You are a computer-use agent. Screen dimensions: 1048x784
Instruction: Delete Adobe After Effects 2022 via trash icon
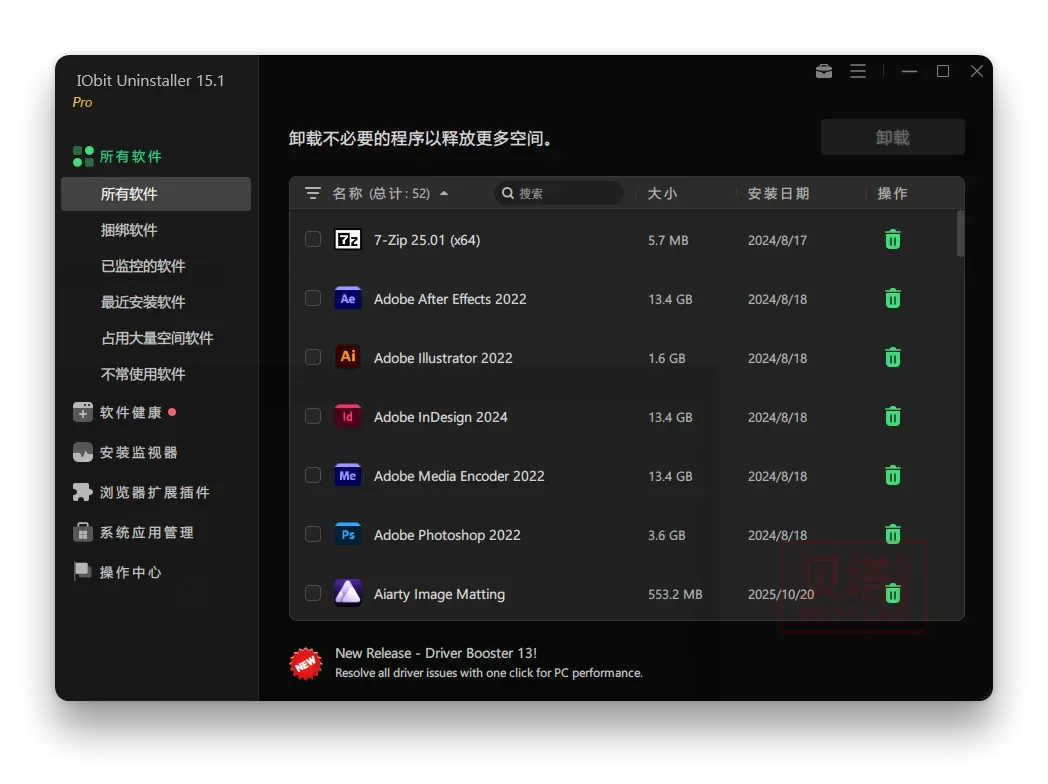pyautogui.click(x=892, y=298)
